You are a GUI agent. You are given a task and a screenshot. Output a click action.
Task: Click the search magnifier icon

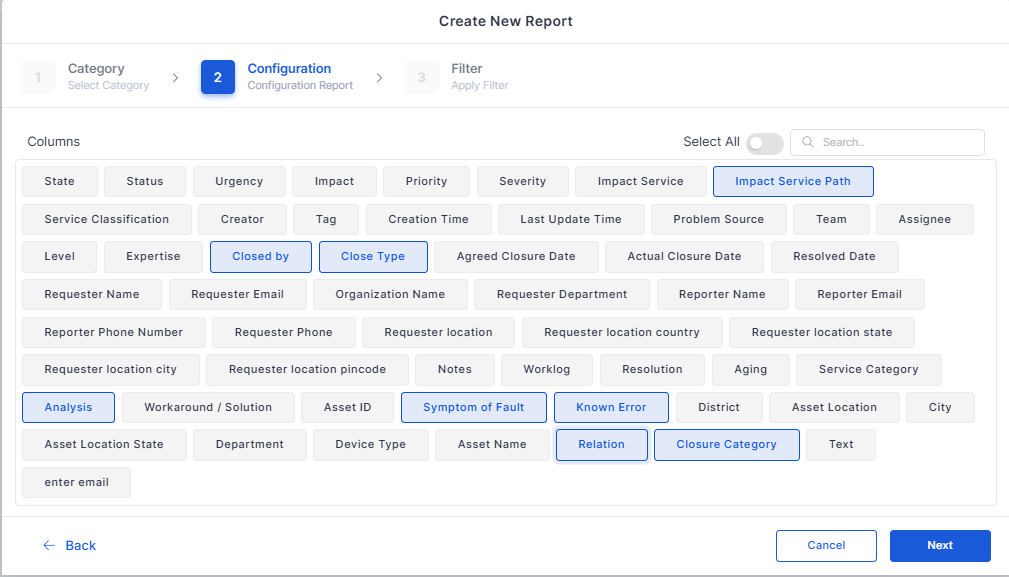click(x=808, y=142)
